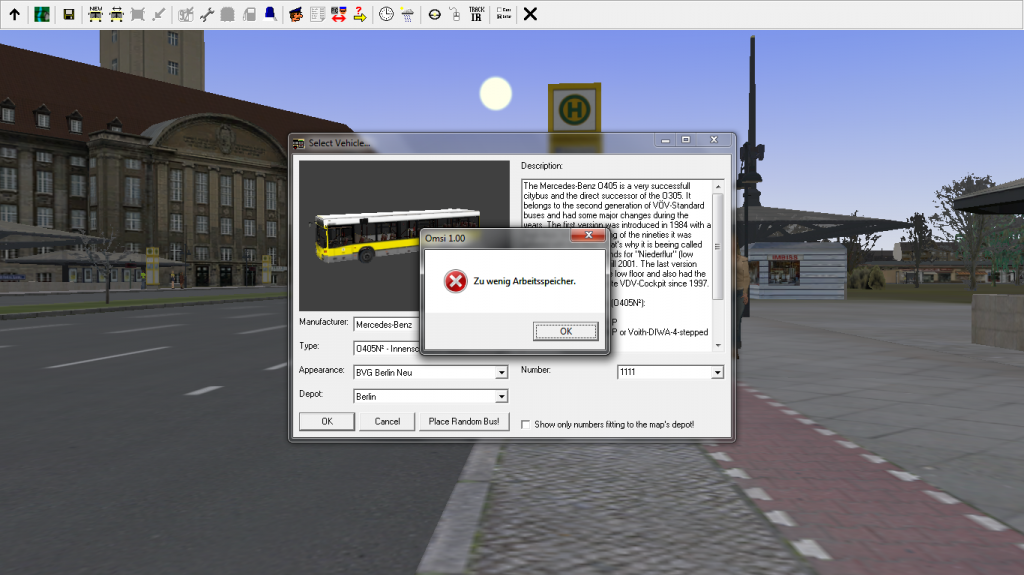Close the Select Vehicle window

[x=714, y=140]
